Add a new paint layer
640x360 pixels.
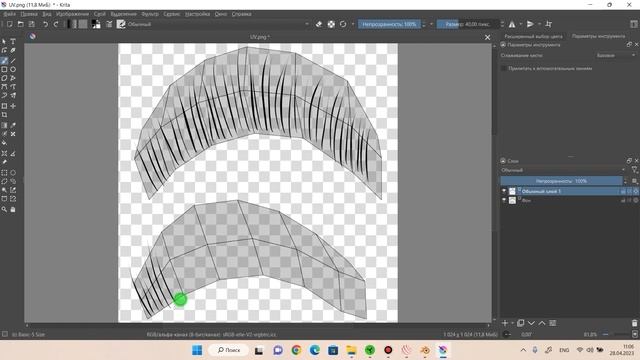(x=505, y=323)
